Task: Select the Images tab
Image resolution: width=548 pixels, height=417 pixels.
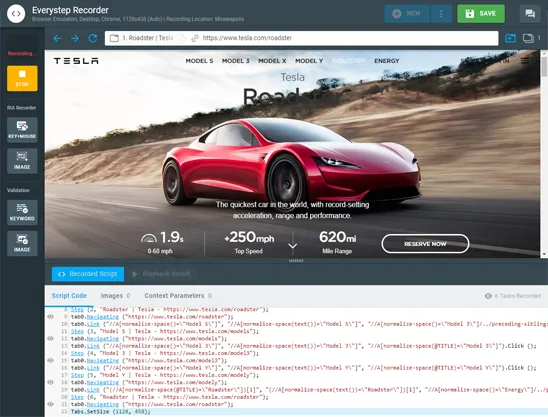Action: pos(115,296)
